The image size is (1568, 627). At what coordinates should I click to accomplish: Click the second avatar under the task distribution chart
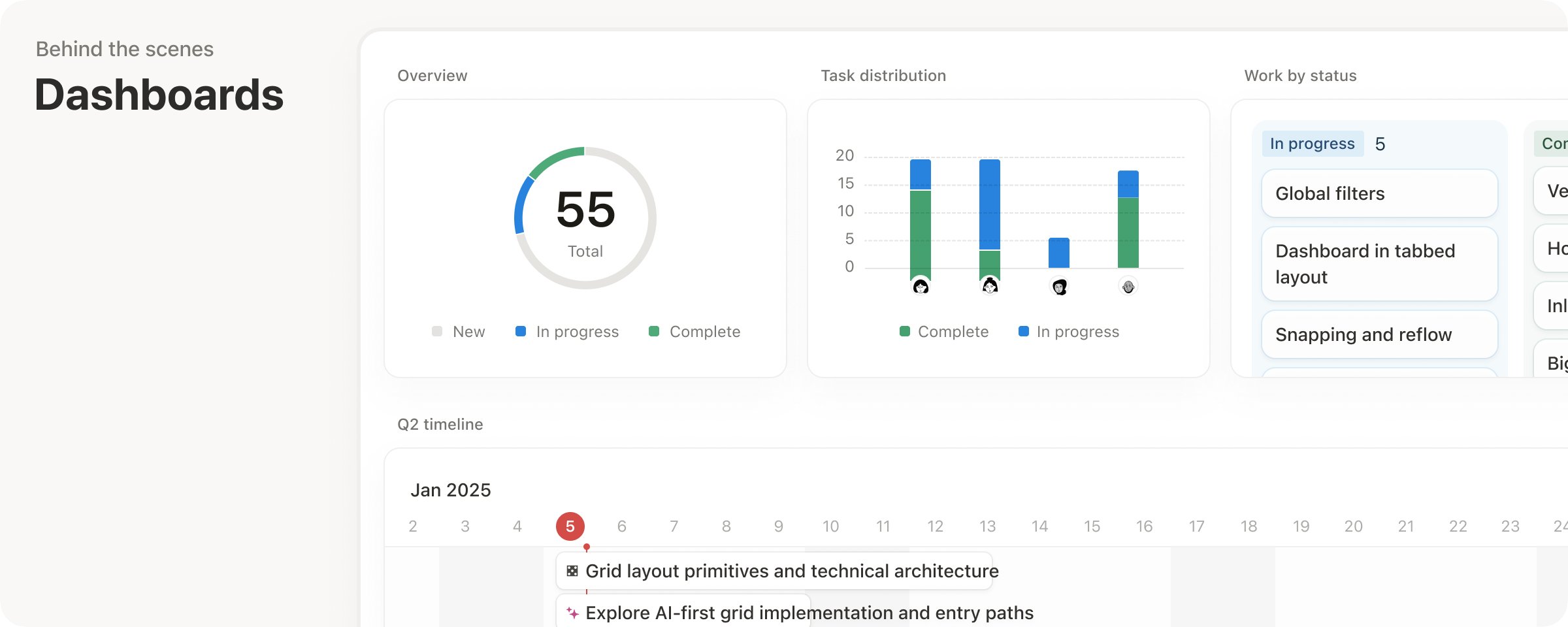(990, 286)
